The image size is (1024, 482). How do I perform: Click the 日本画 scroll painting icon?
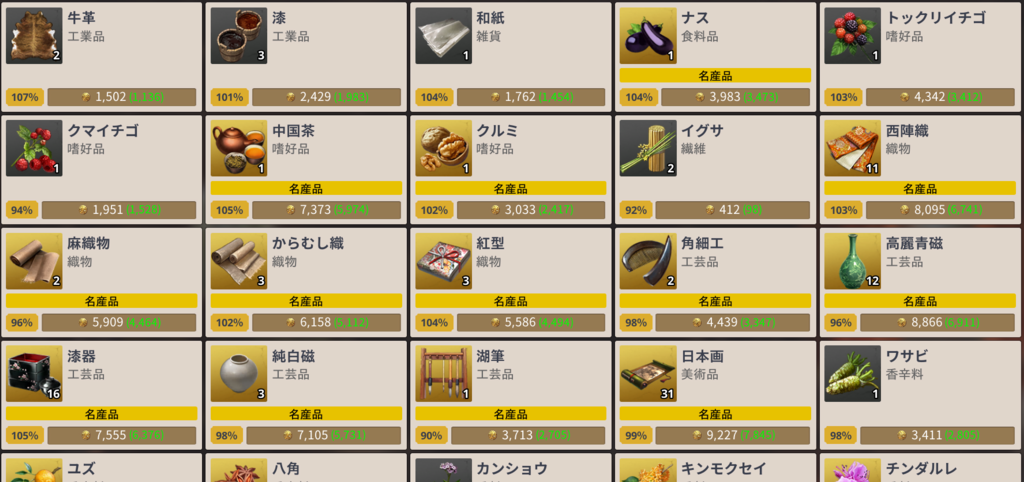(648, 374)
